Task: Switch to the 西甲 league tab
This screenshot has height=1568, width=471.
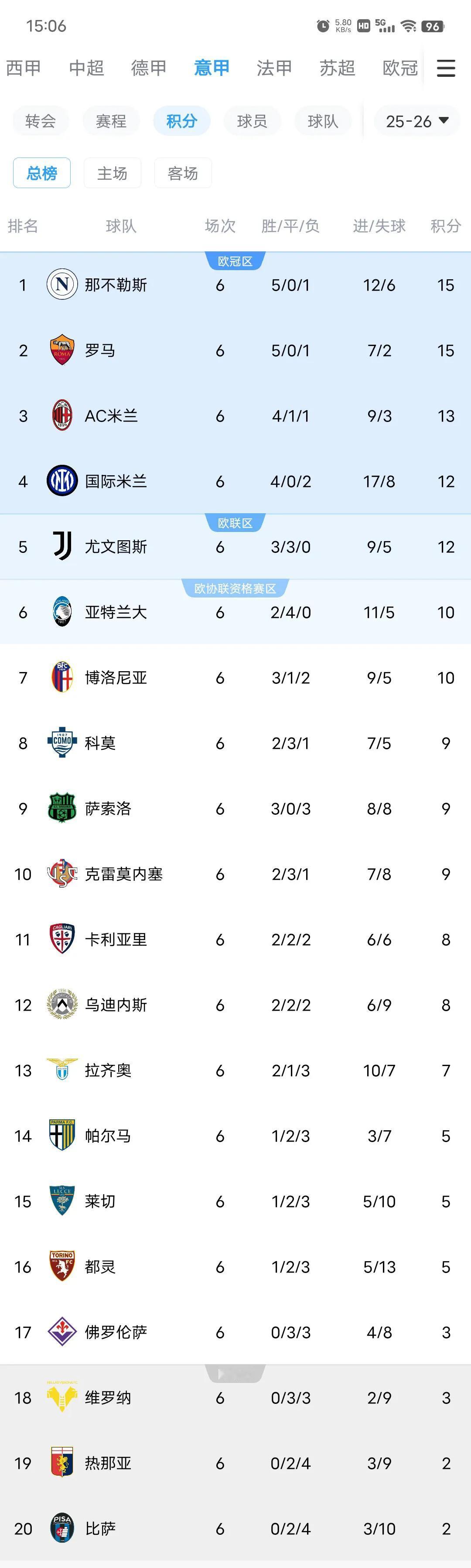Action: [23, 68]
